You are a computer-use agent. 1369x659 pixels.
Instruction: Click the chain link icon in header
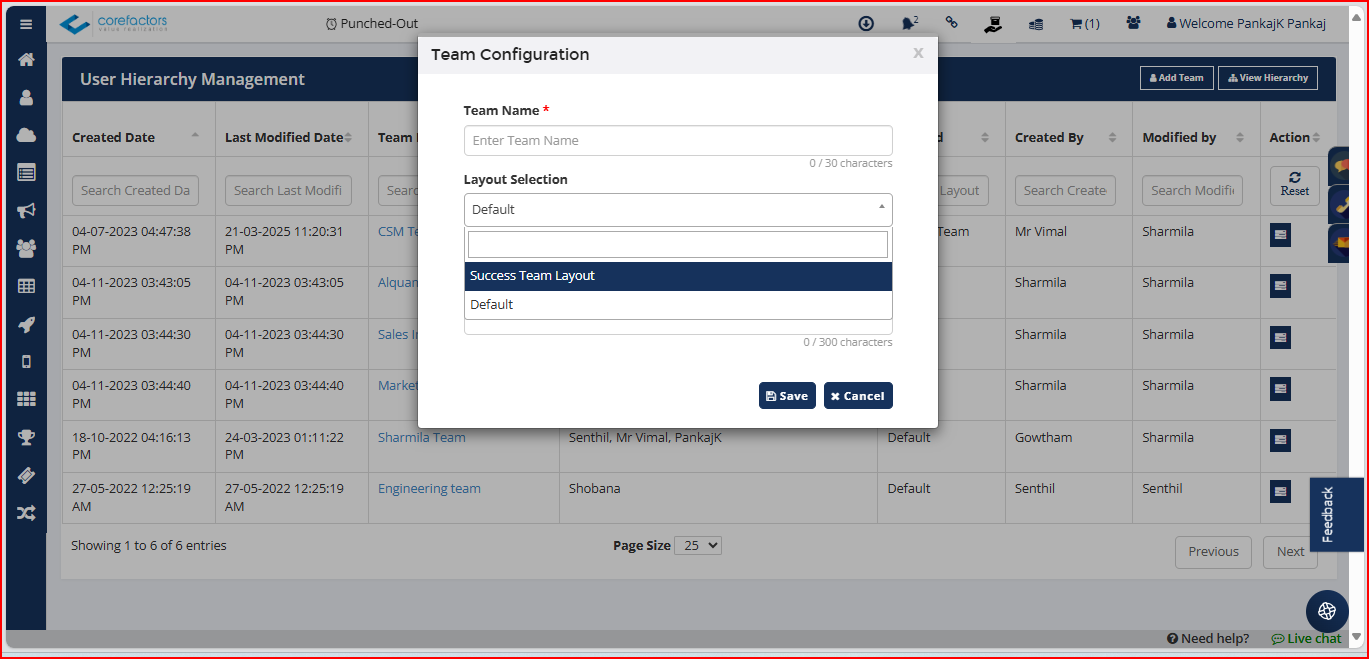951,23
